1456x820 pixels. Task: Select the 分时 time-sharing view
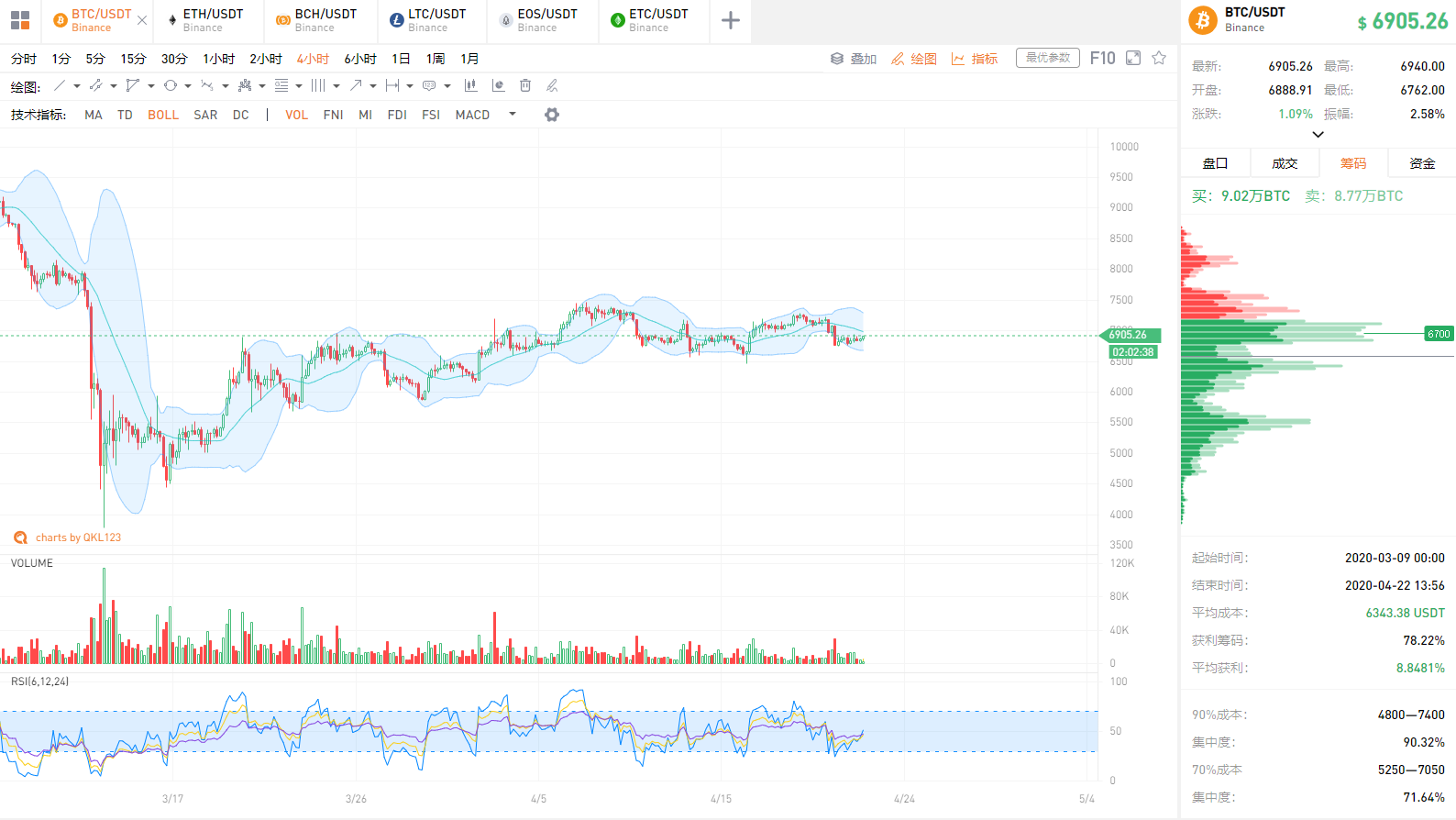pyautogui.click(x=24, y=59)
